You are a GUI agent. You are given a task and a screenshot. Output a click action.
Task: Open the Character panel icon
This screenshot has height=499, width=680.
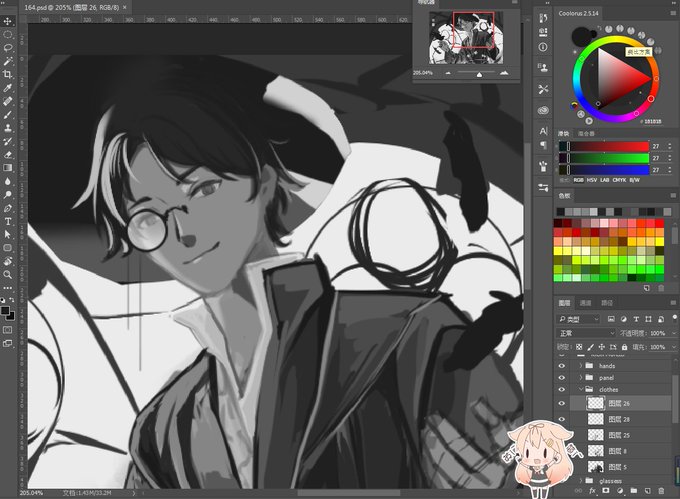tap(543, 131)
